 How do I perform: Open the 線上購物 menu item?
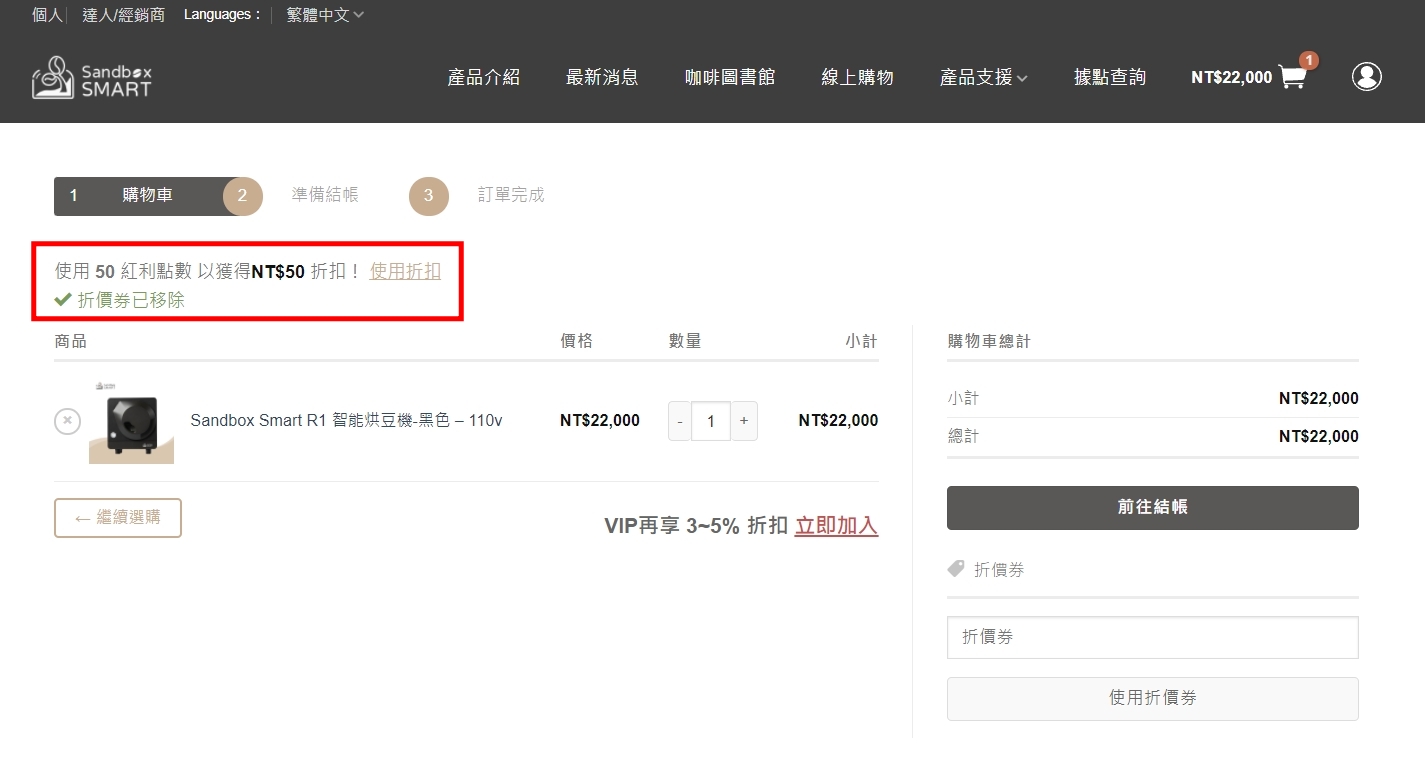[857, 77]
